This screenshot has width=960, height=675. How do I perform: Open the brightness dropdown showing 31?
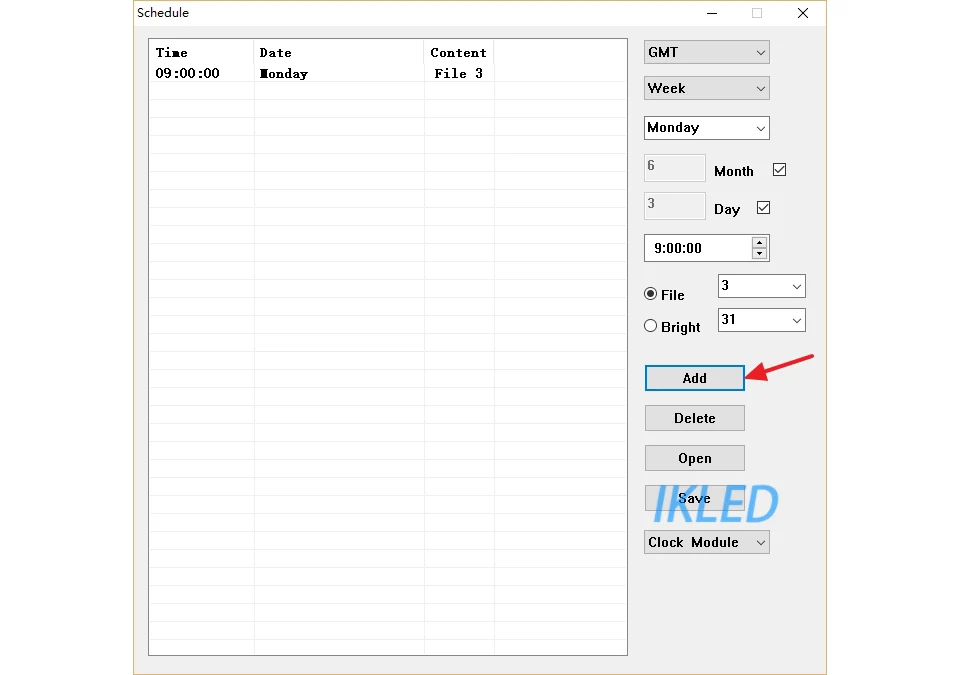[x=762, y=320]
